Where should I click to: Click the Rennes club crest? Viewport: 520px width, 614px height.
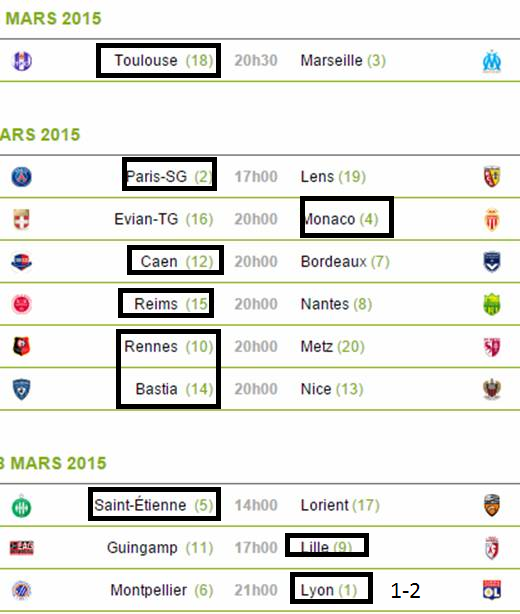tap(22, 346)
